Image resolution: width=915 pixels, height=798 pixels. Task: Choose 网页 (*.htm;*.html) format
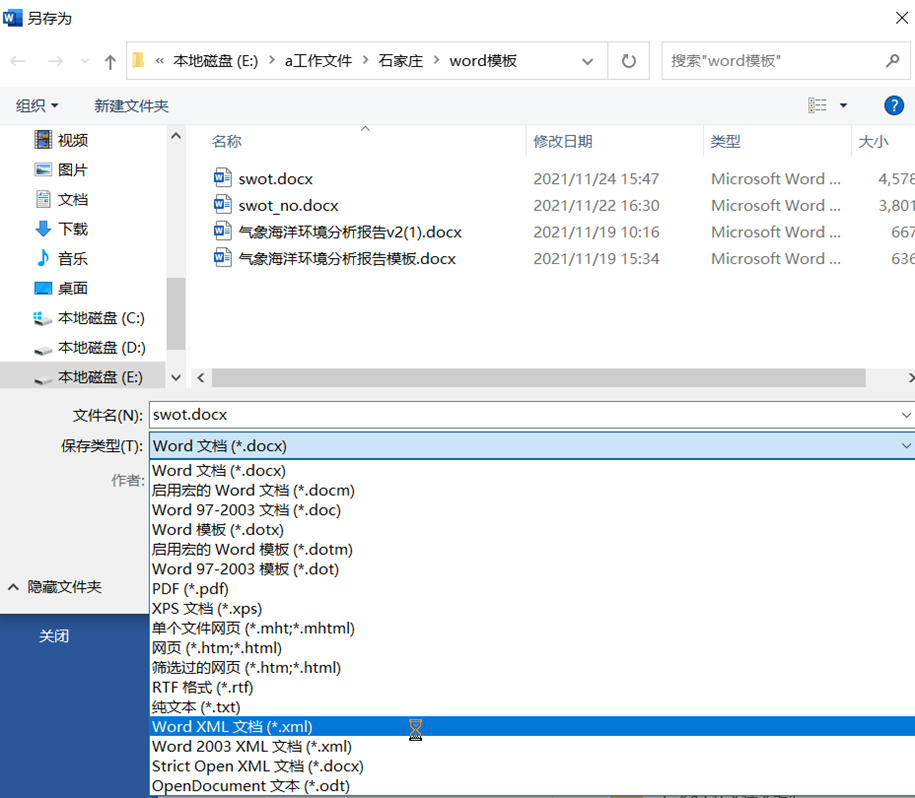(x=532, y=648)
